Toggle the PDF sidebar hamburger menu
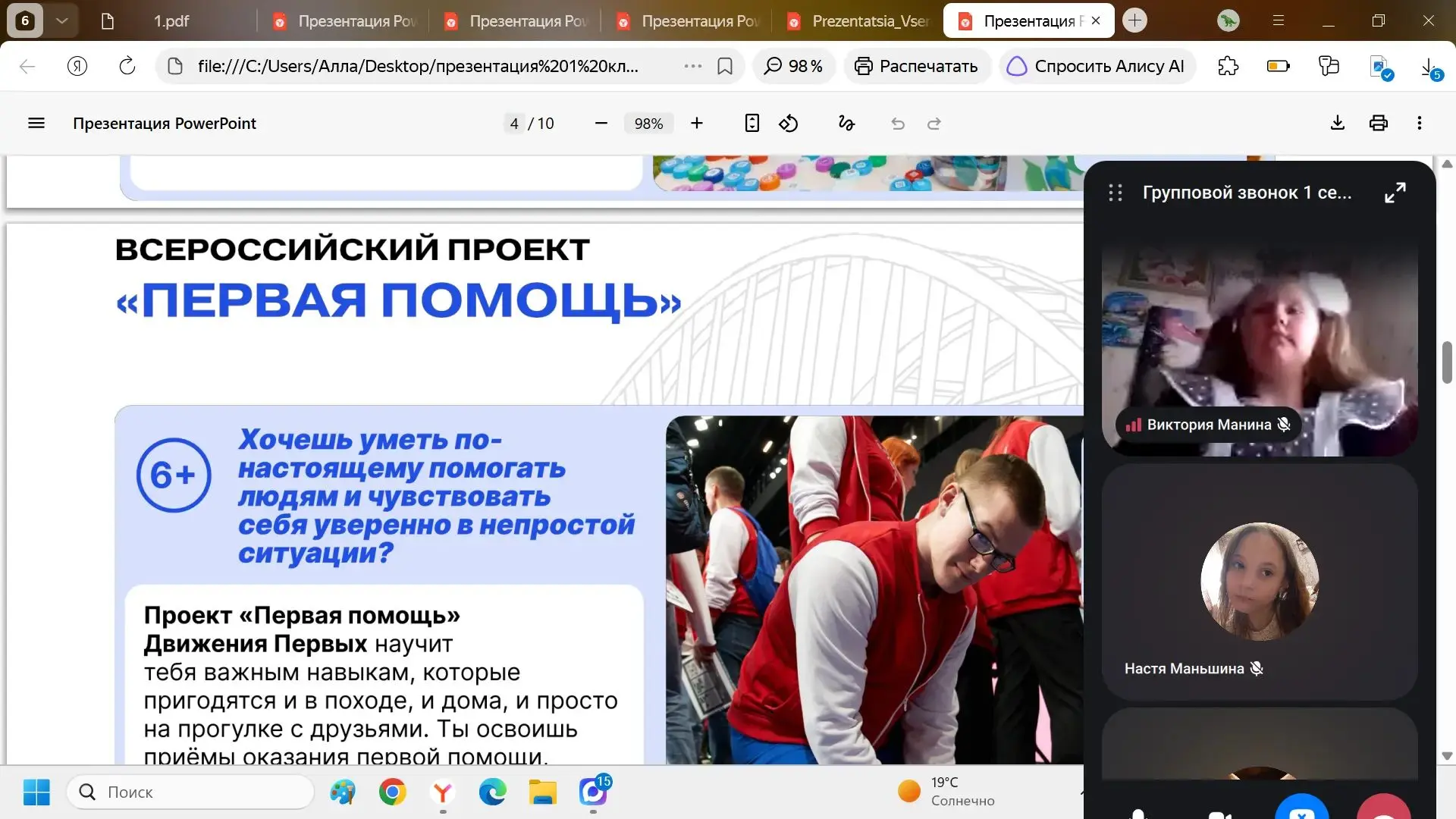 click(36, 124)
